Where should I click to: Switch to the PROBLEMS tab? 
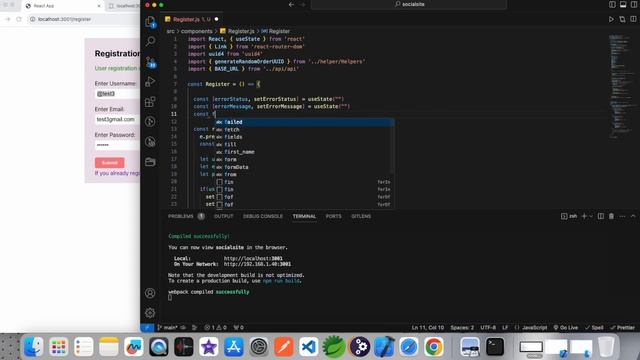(x=180, y=216)
